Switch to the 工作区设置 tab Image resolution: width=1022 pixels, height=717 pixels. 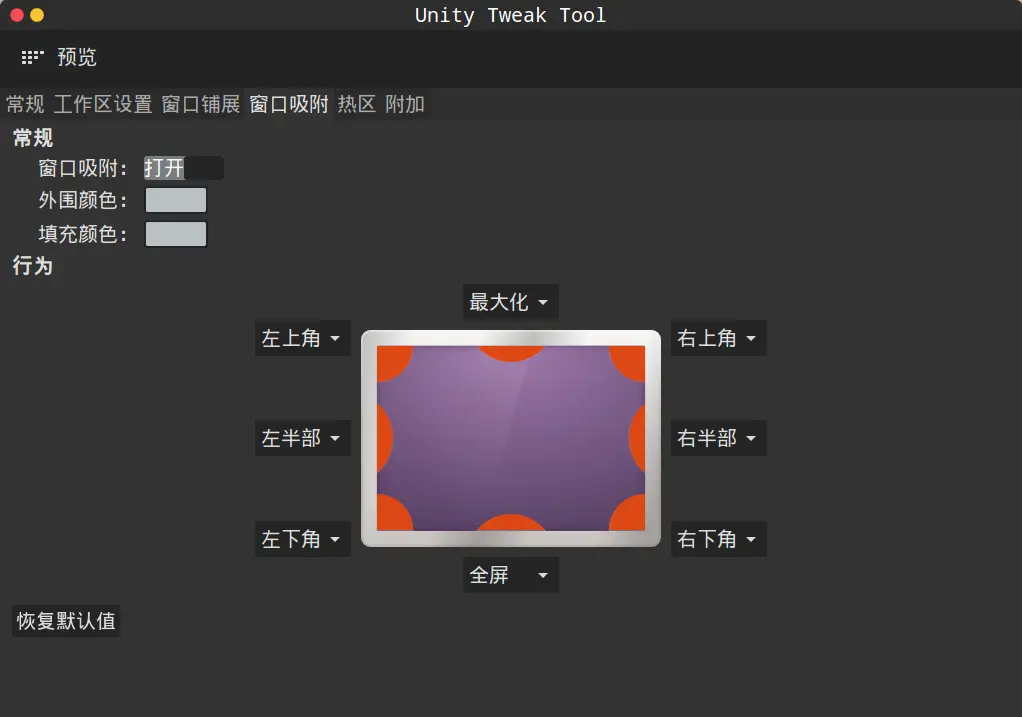coord(102,104)
